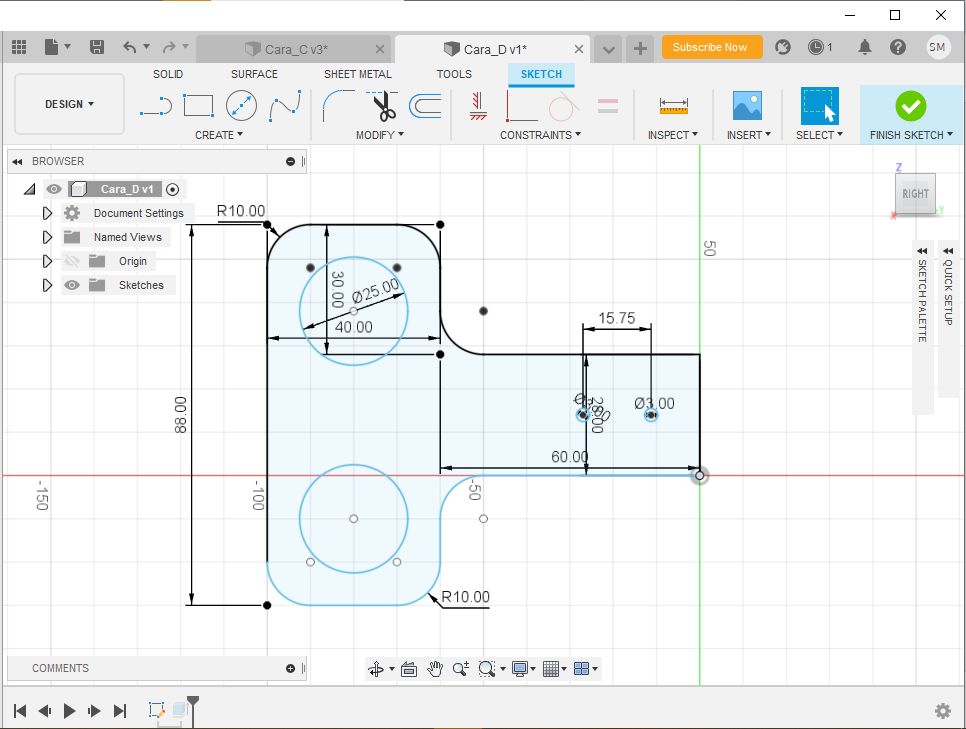966x729 pixels.
Task: Open the data panel grid icon
Action: coord(19,47)
